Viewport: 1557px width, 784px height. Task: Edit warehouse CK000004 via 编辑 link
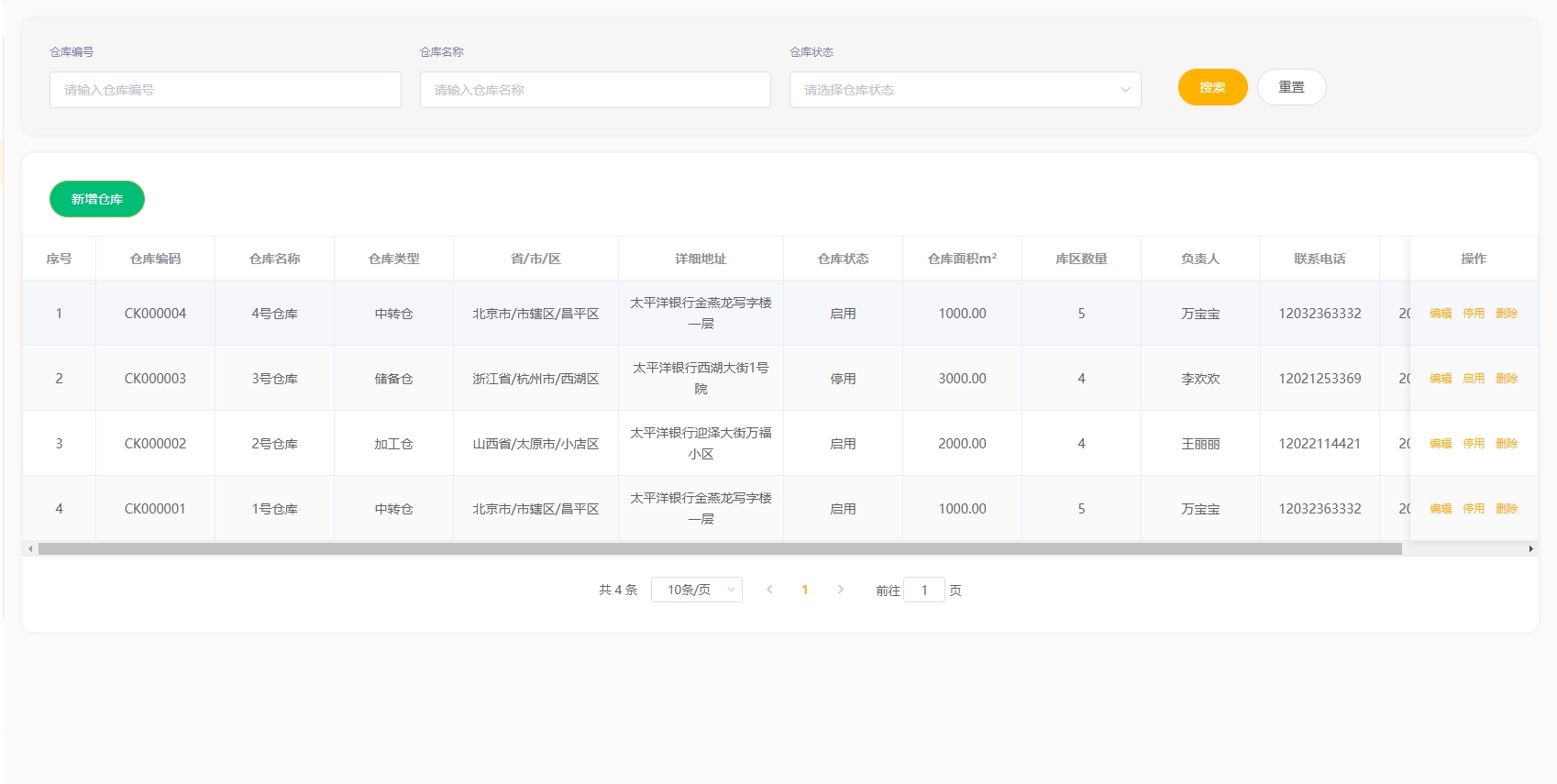click(1441, 314)
